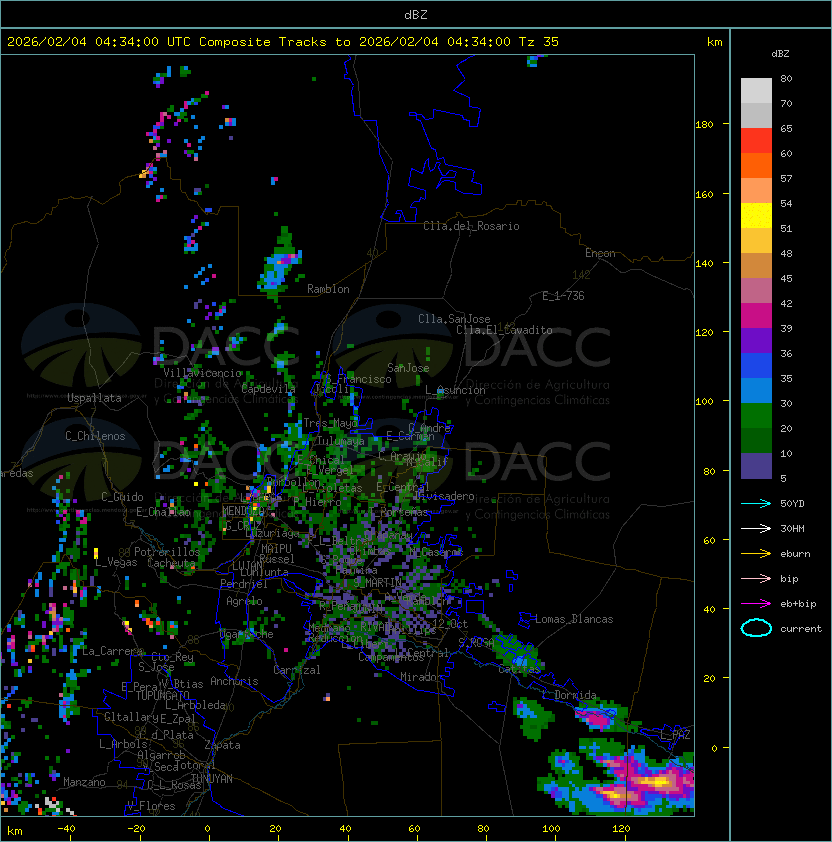
Task: Click the 'V_Flores' map label
Action: [151, 806]
